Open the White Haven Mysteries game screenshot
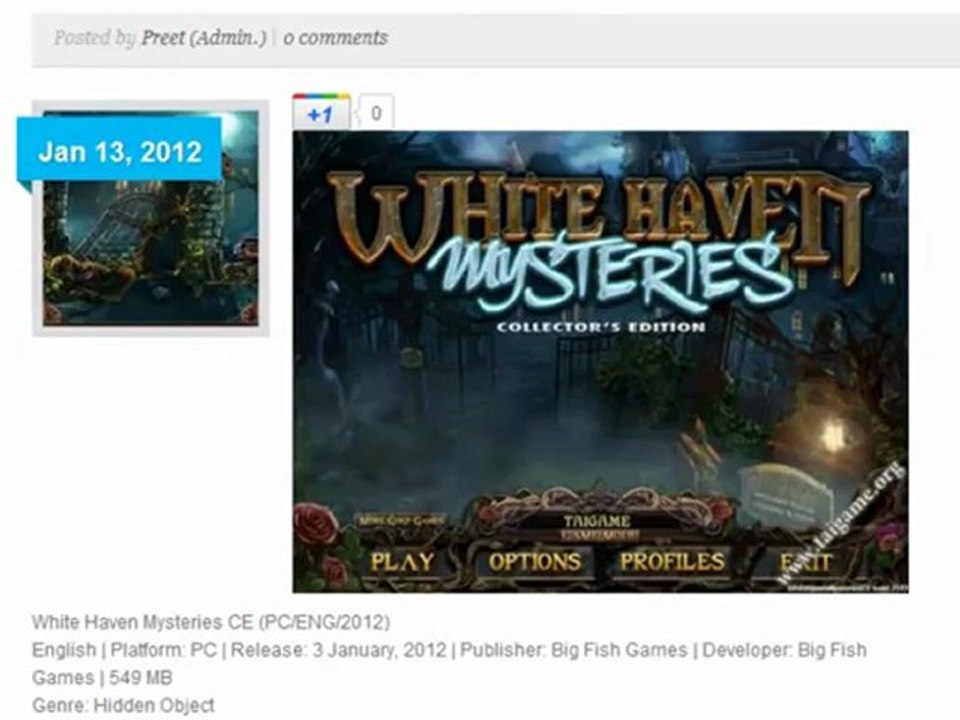 tap(601, 362)
